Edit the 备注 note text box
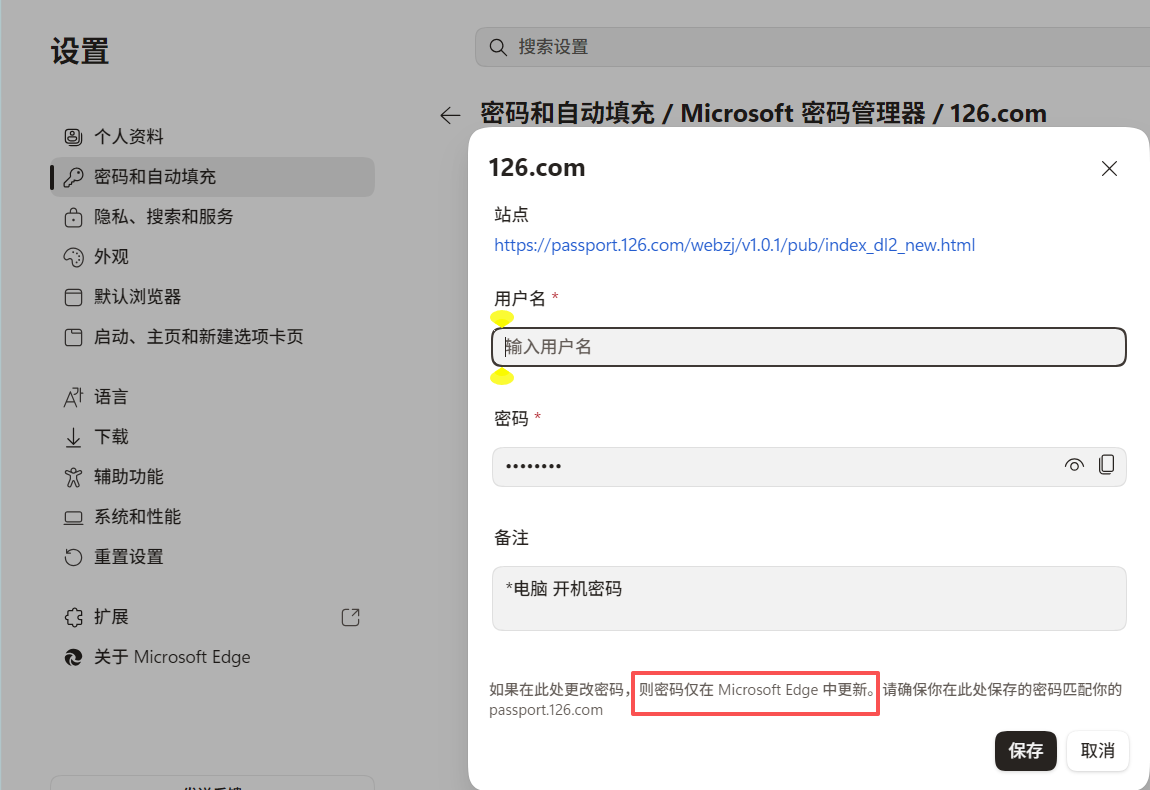This screenshot has height=790, width=1150. (809, 599)
